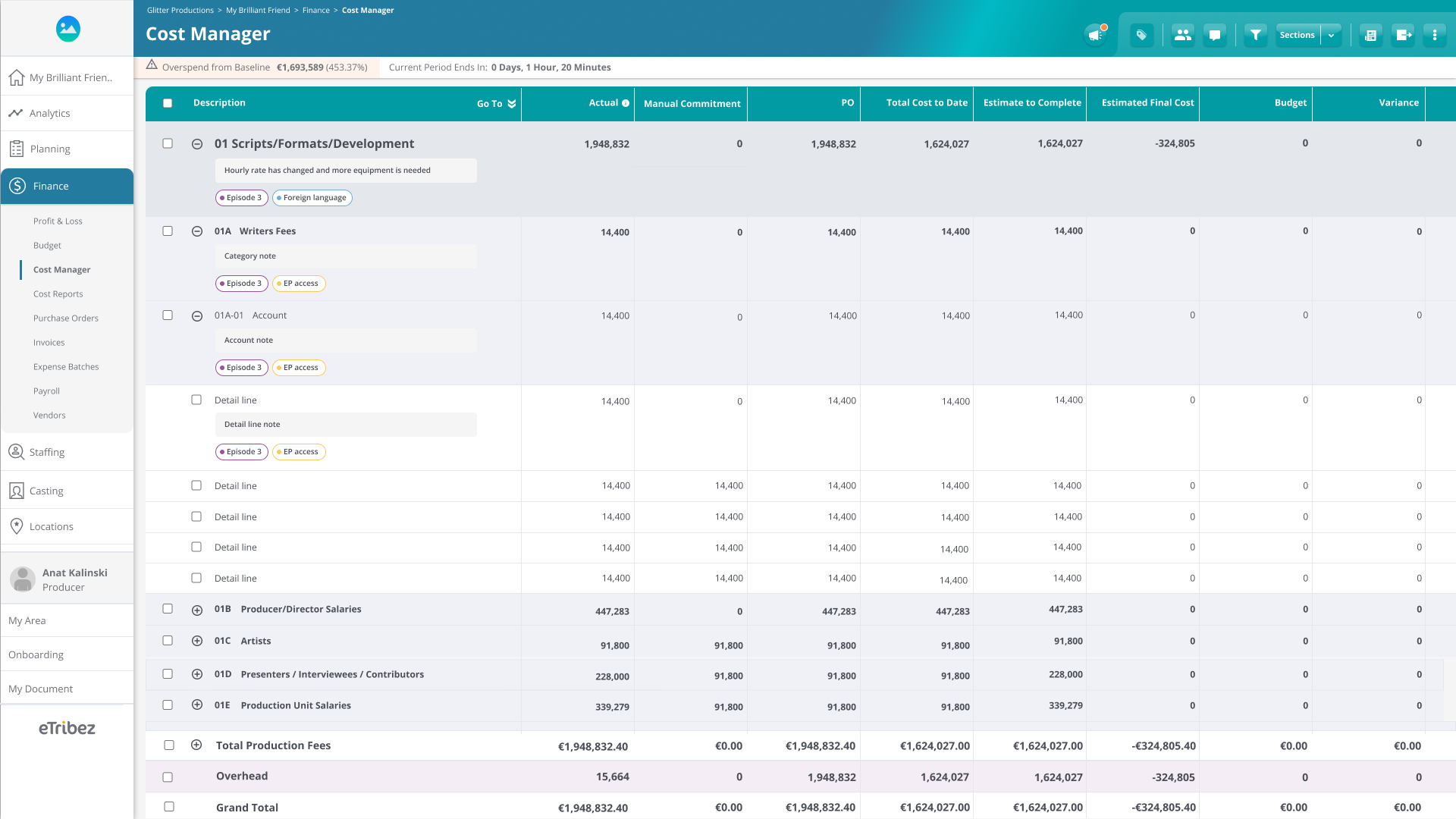
Task: Click the report sheet icon in header
Action: point(1370,35)
